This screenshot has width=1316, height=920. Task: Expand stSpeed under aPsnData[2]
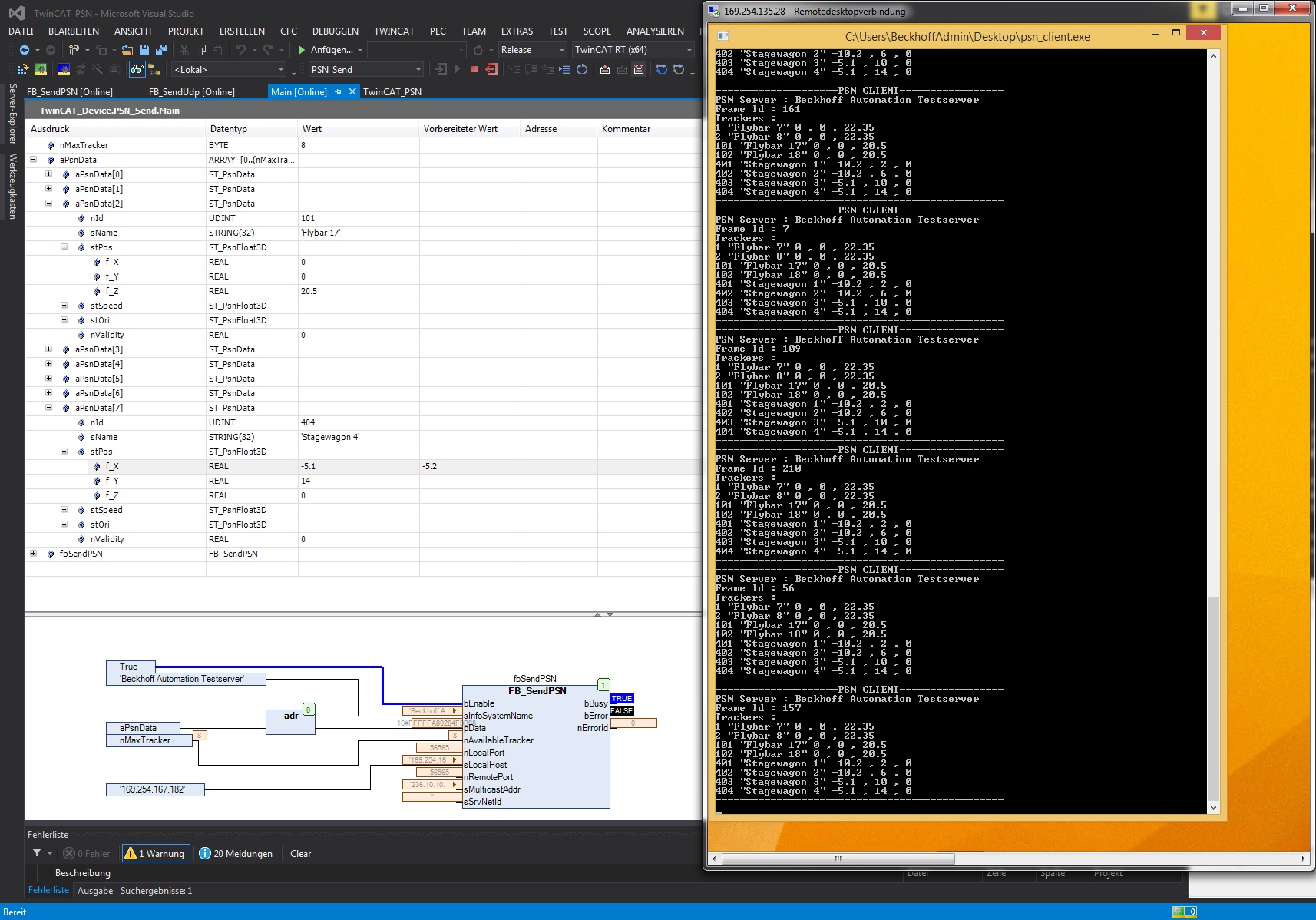tap(64, 306)
